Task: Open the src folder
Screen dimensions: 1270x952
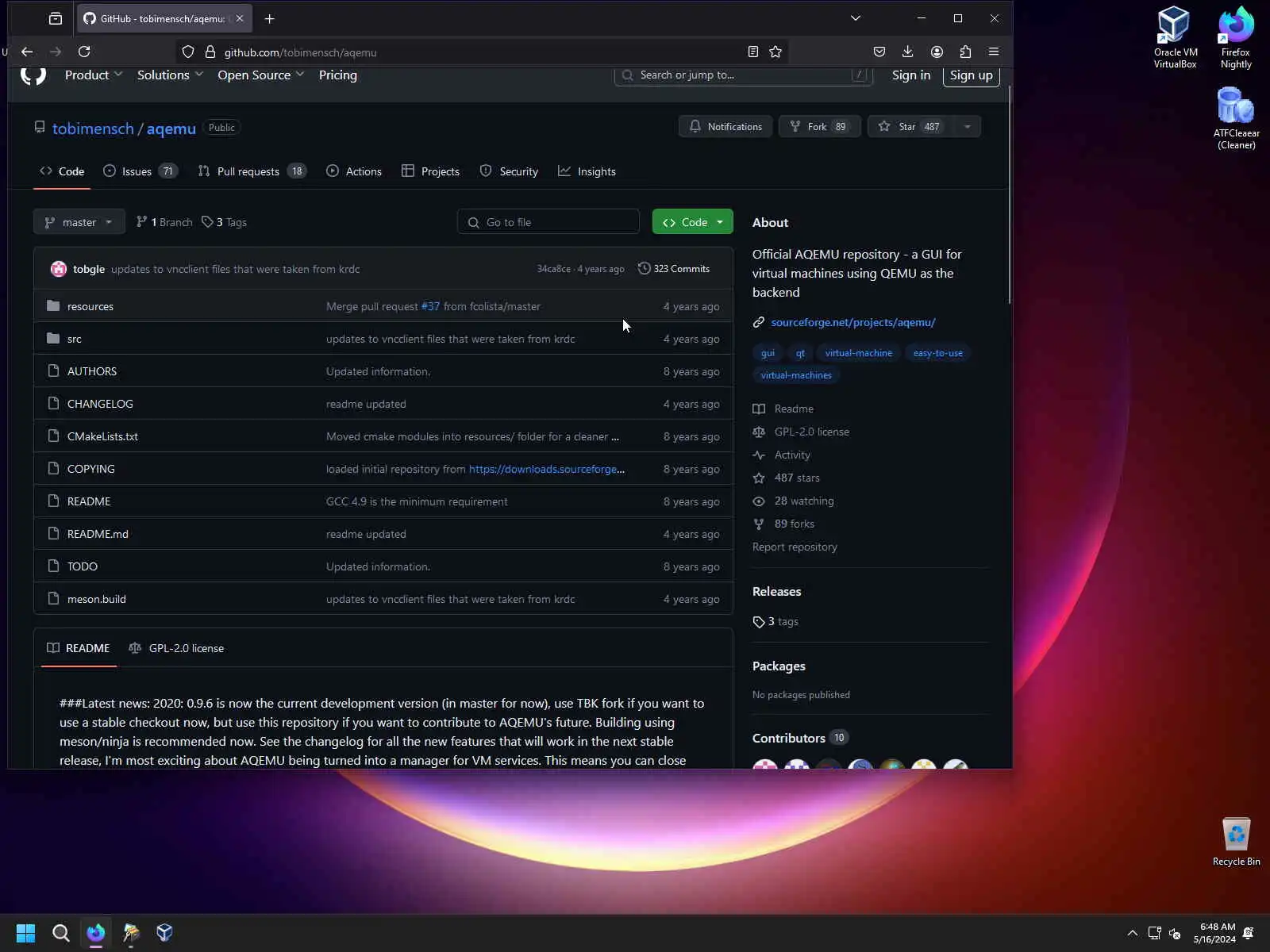Action: click(x=75, y=339)
